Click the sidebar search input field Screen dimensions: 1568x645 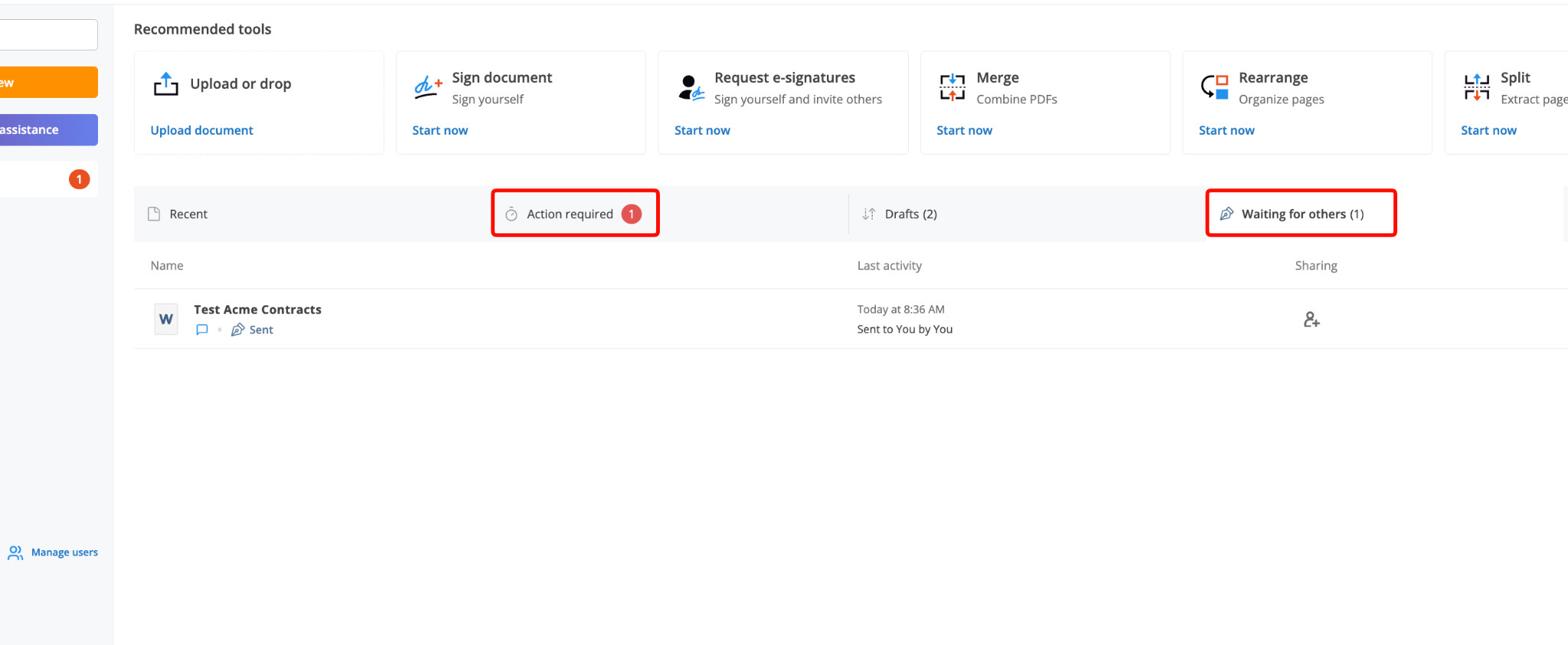click(x=49, y=34)
